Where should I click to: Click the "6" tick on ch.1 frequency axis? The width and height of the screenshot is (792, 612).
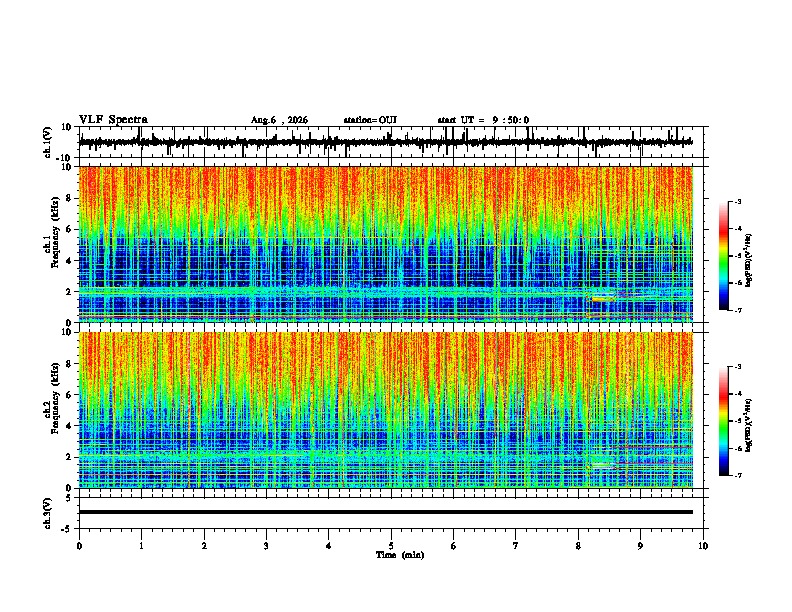point(69,229)
